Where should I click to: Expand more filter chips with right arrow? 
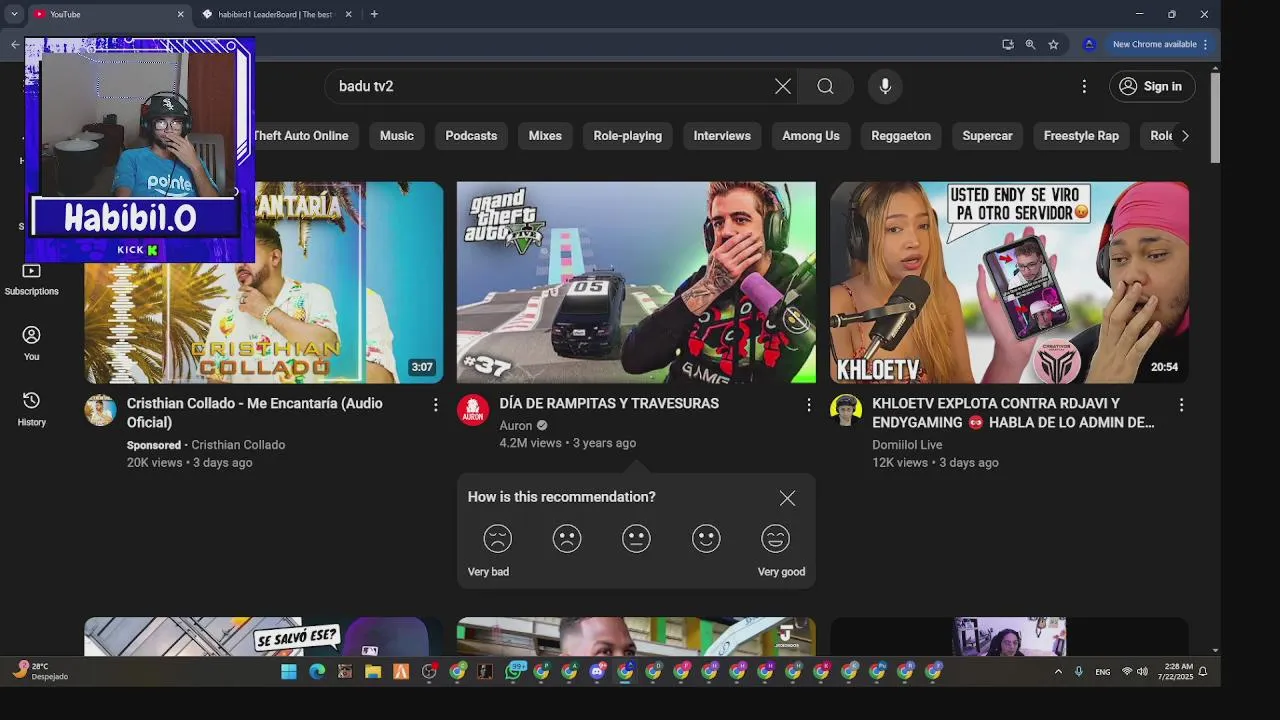tap(1185, 136)
